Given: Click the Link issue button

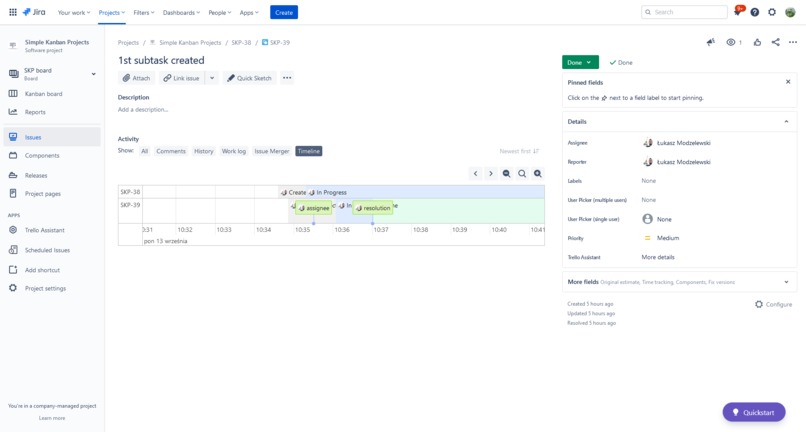Looking at the screenshot, I should tap(181, 78).
